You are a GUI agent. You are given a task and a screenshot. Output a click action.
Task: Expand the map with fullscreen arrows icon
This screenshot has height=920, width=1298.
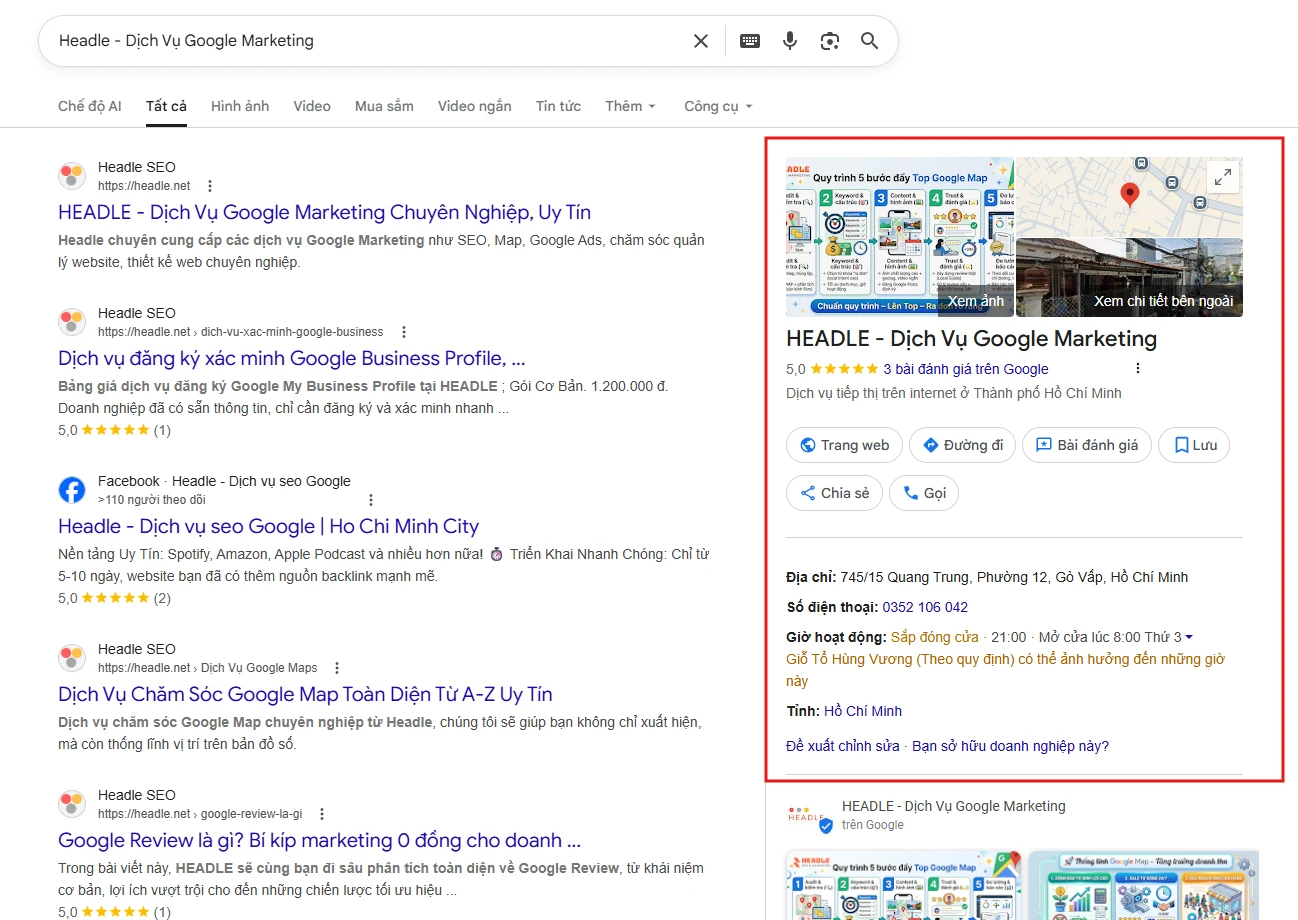pos(1222,177)
